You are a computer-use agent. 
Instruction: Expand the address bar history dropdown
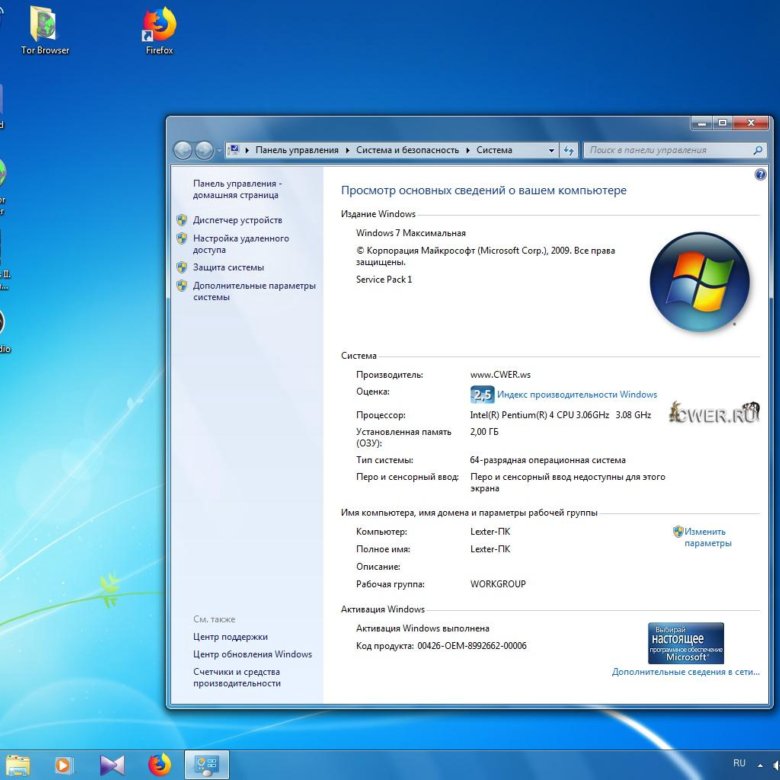coord(551,150)
